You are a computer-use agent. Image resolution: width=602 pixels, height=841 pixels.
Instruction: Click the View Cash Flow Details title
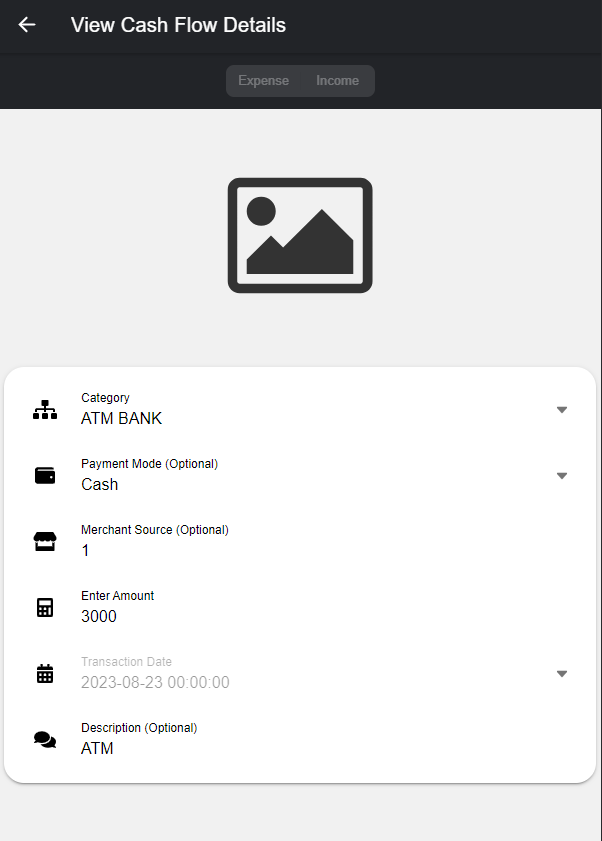[178, 25]
